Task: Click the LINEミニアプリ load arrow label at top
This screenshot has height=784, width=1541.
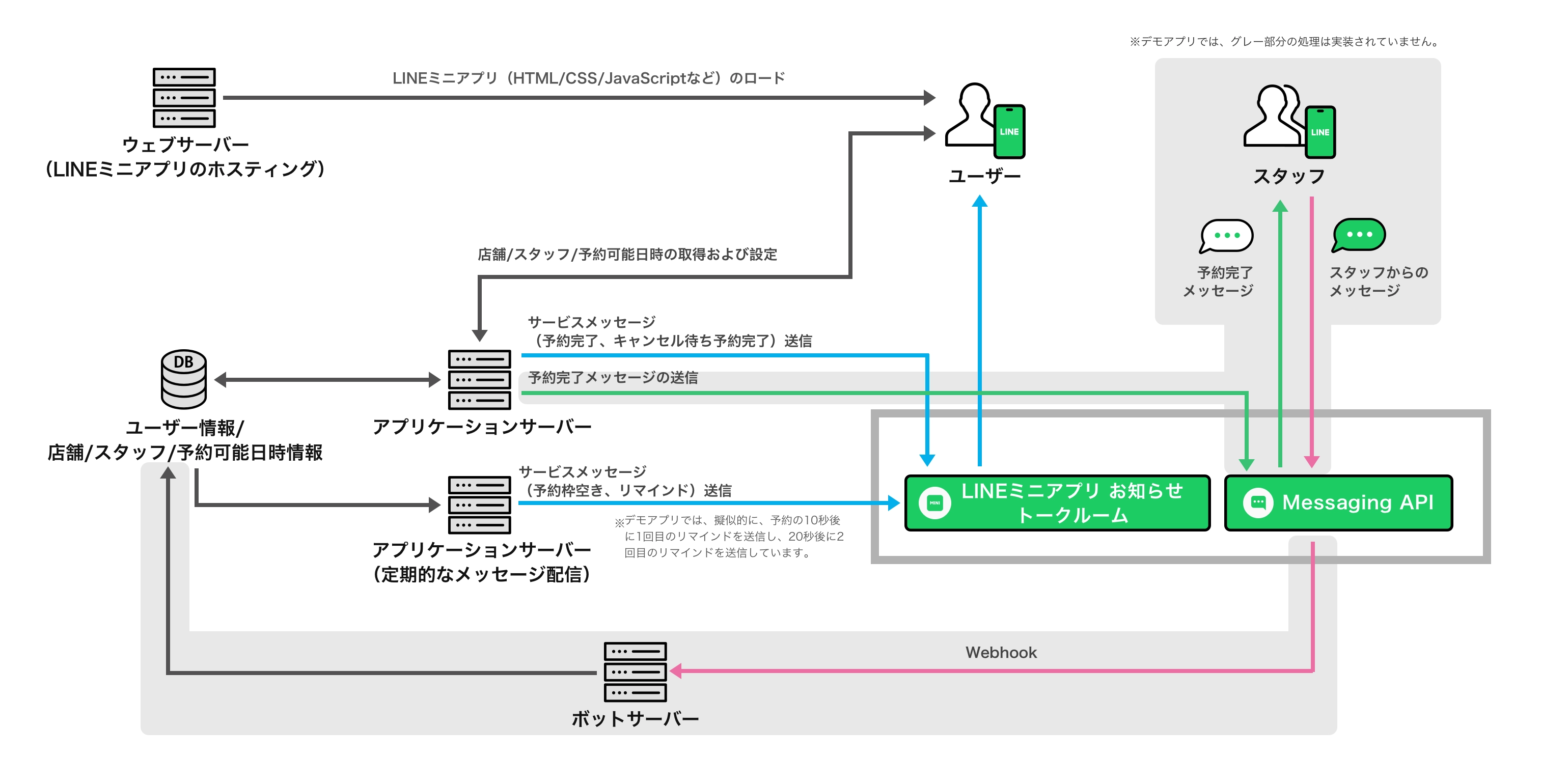Action: [588, 78]
